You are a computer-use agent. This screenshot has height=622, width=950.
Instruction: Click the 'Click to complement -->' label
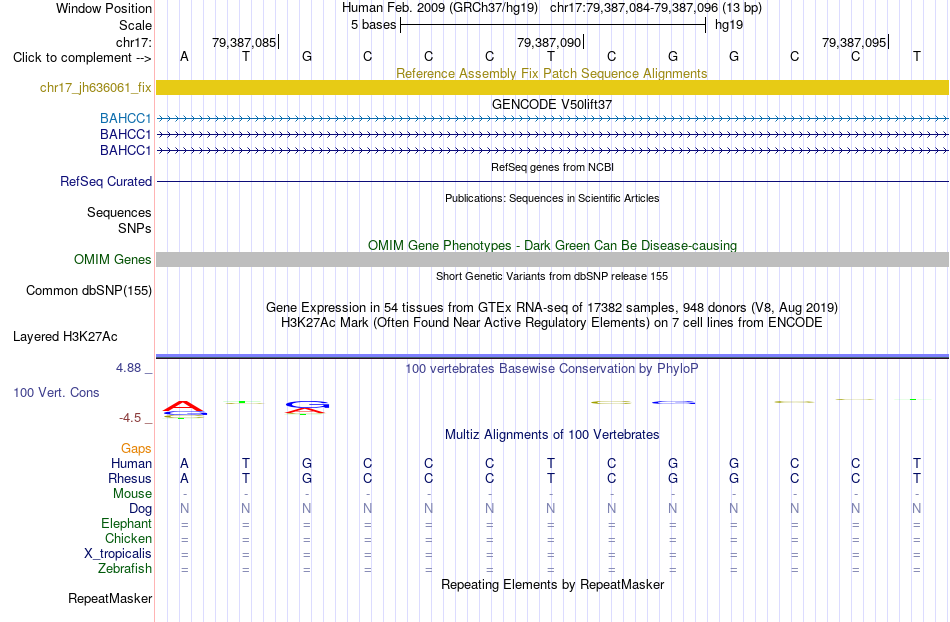pos(82,58)
